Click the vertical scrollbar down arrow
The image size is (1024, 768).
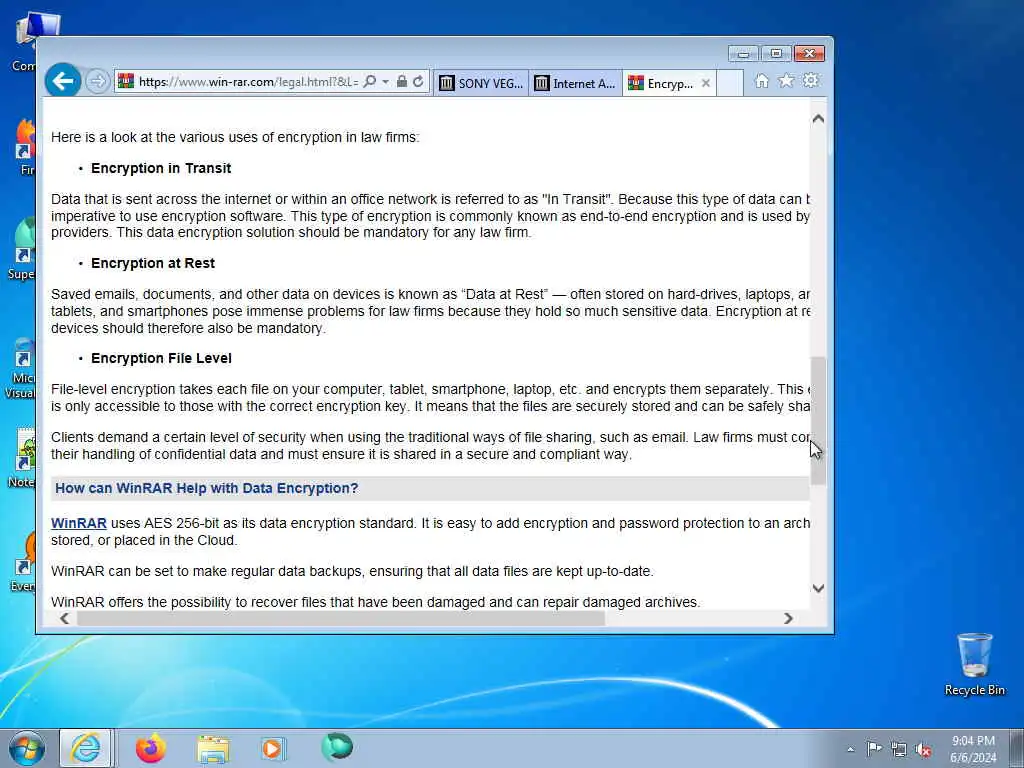[x=818, y=588]
